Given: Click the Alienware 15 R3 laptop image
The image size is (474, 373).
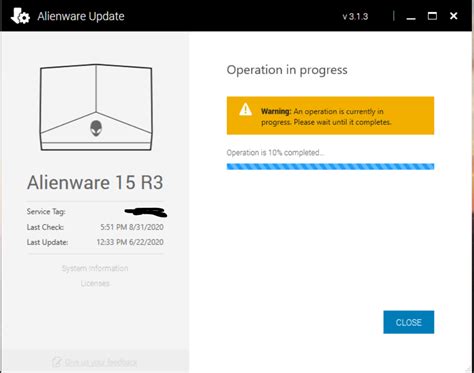Looking at the screenshot, I should click(96, 107).
